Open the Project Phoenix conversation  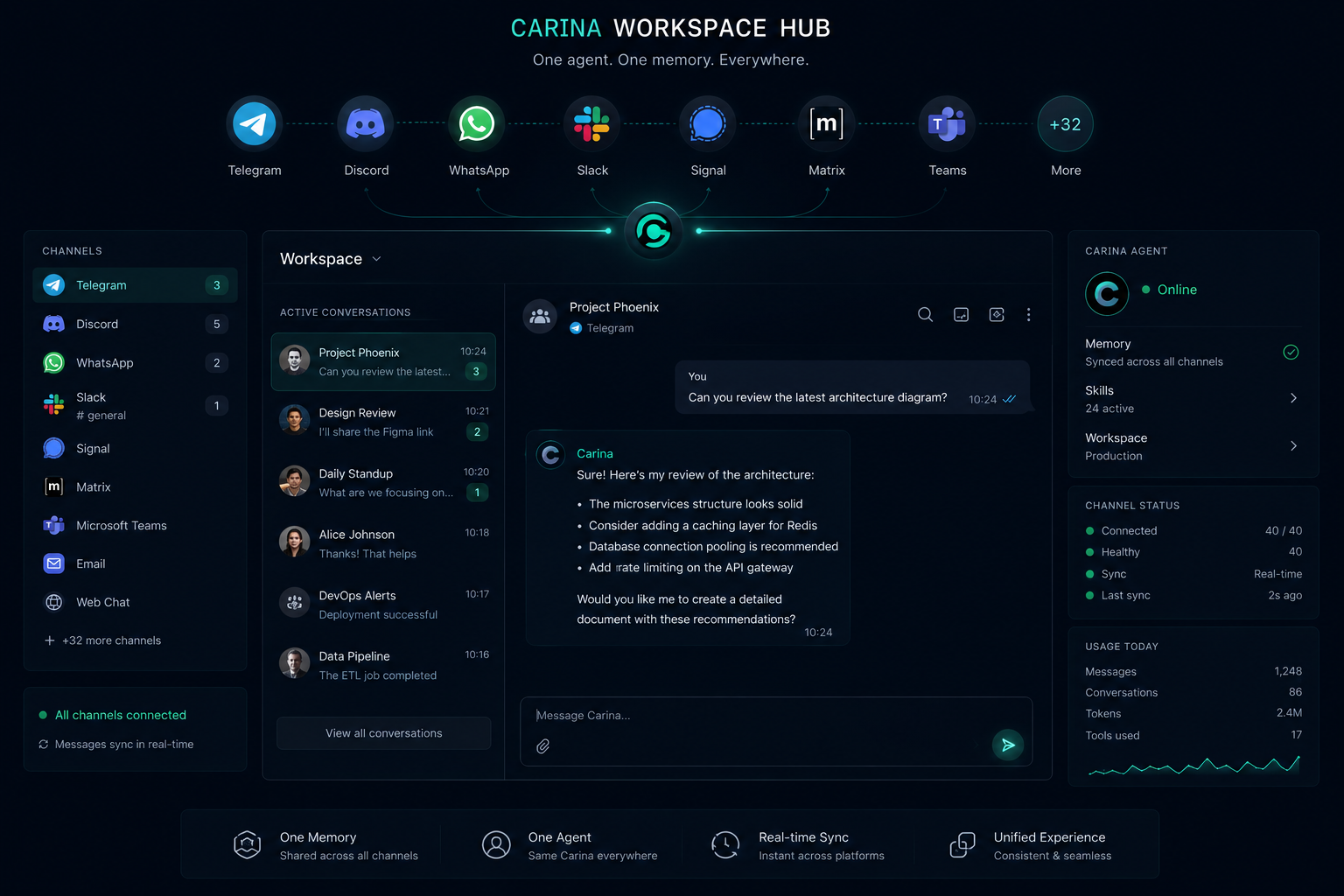point(383,361)
